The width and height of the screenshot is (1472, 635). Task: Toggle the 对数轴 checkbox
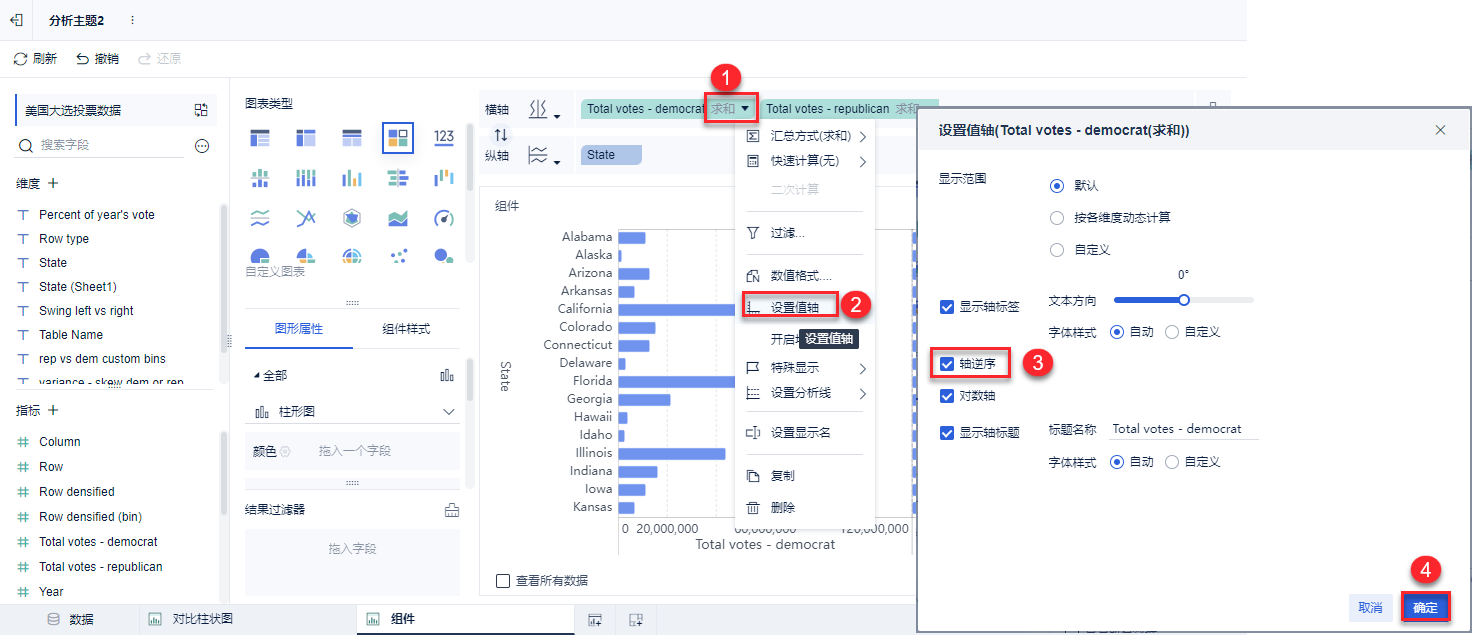(x=947, y=396)
